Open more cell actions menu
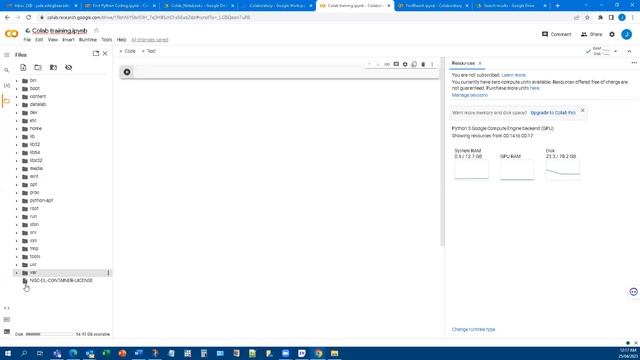This screenshot has height=360, width=640. 432,64
